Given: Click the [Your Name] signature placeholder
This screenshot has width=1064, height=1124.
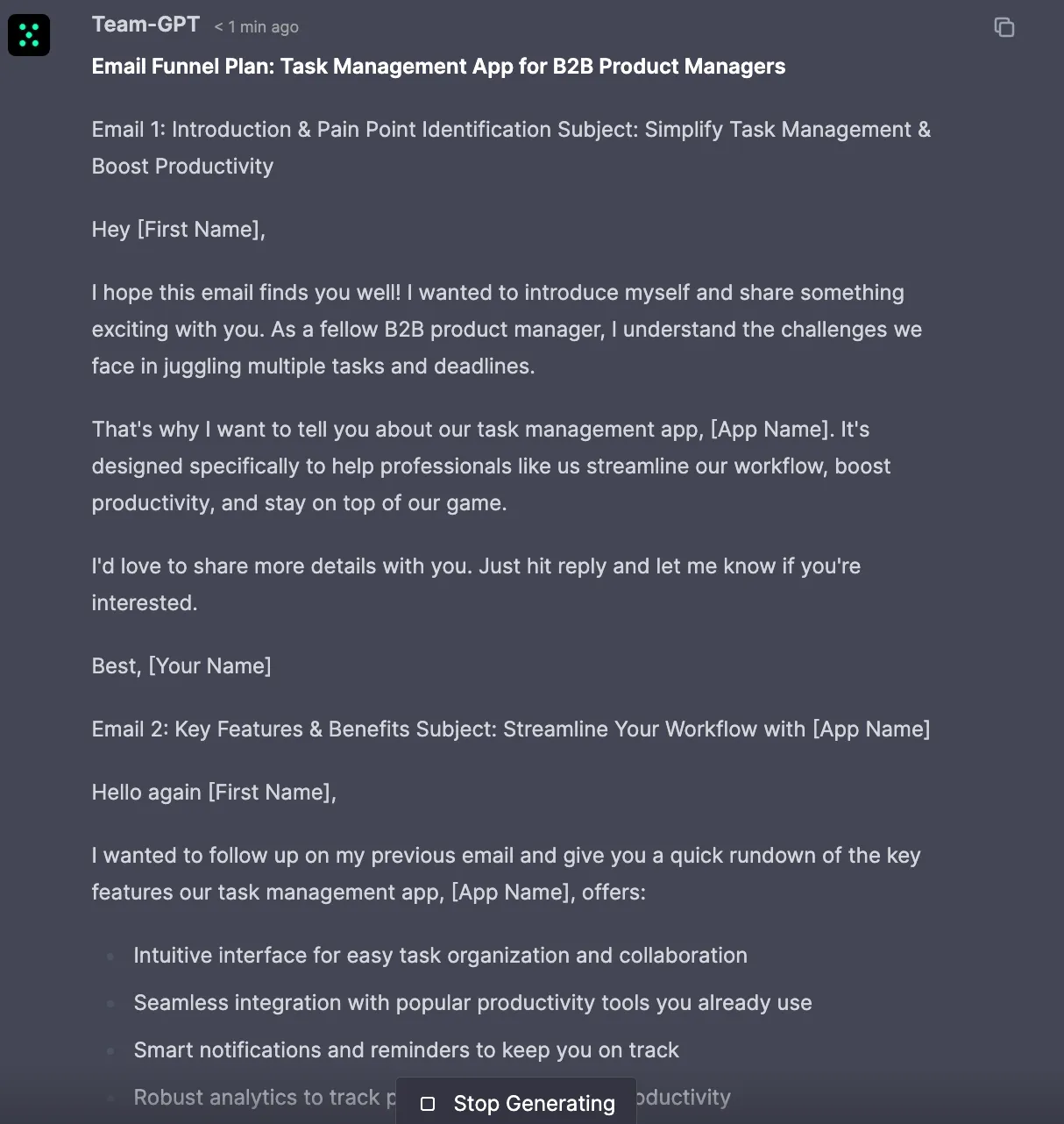Looking at the screenshot, I should 210,665.
